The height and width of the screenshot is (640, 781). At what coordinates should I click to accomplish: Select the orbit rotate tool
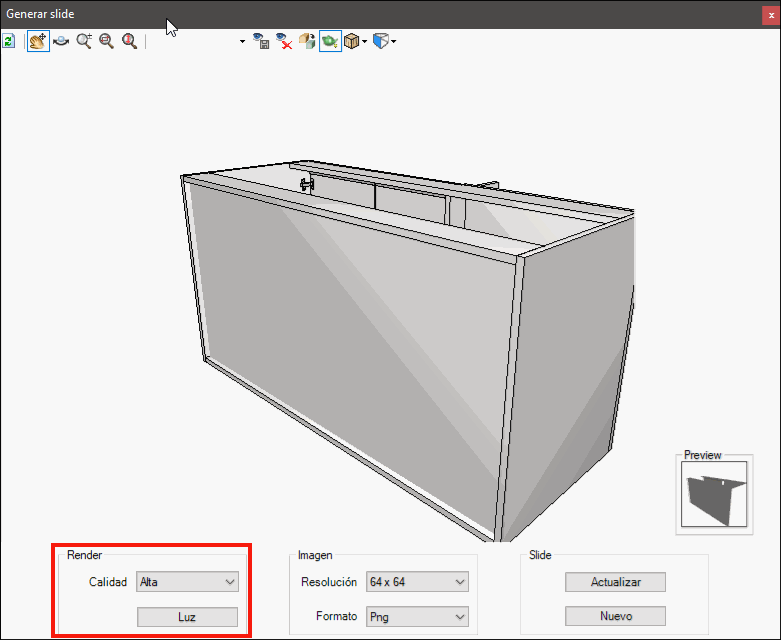61,41
